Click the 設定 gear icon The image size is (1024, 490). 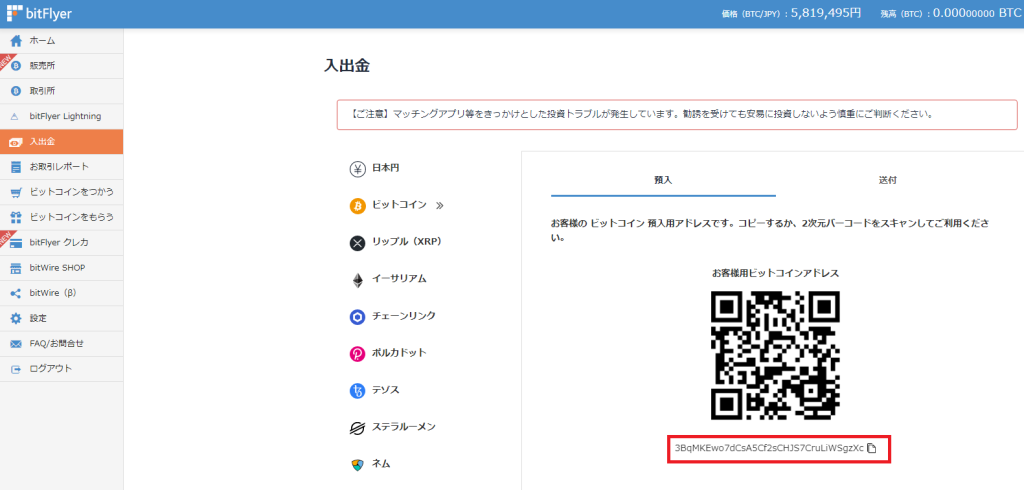click(16, 318)
